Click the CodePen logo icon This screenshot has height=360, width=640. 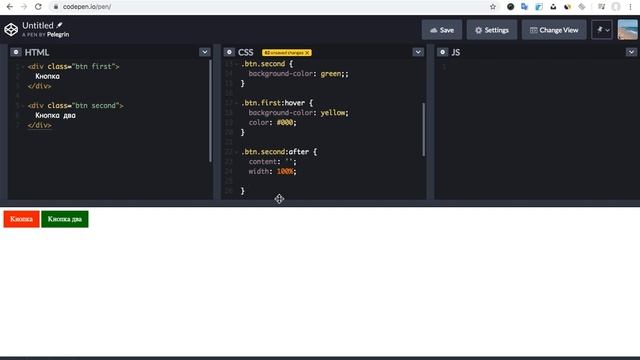11,29
